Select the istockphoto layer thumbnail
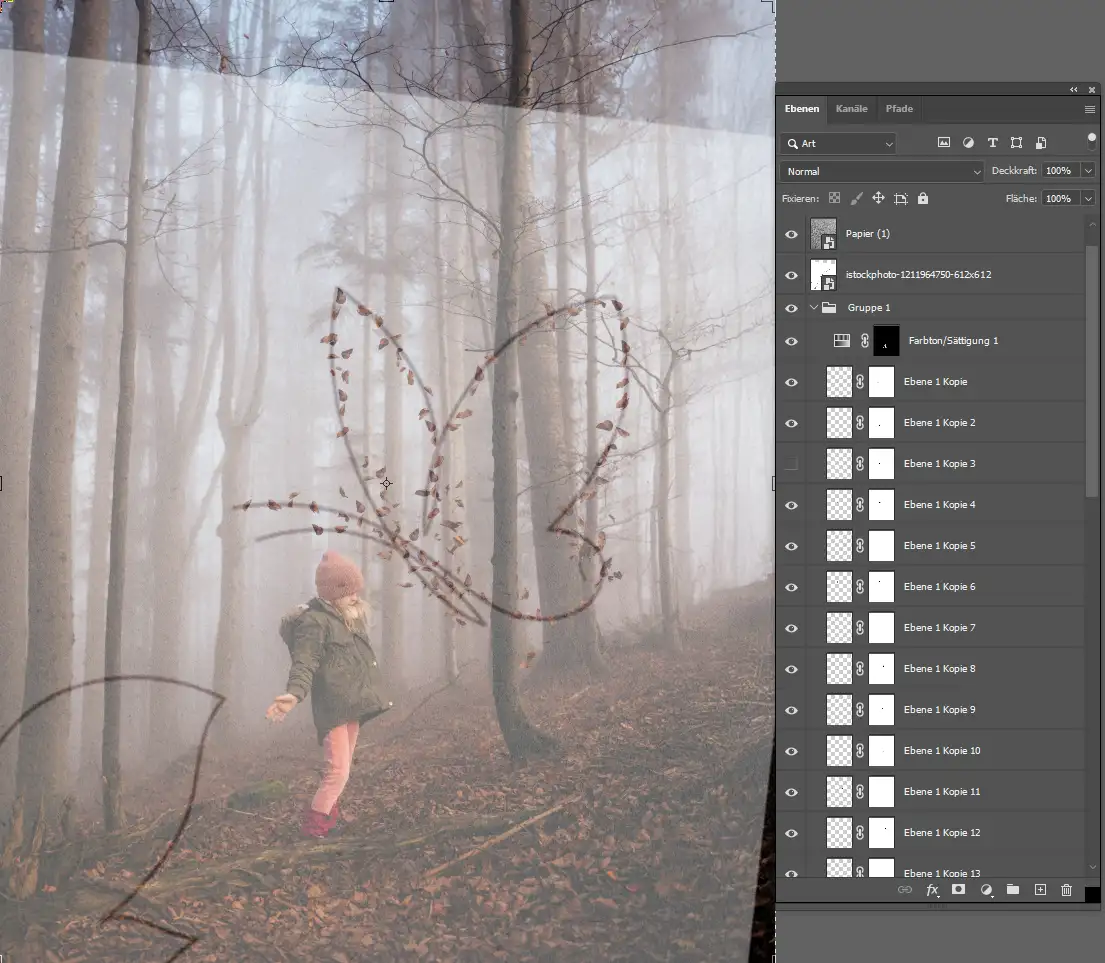The height and width of the screenshot is (963, 1105). tap(823, 275)
